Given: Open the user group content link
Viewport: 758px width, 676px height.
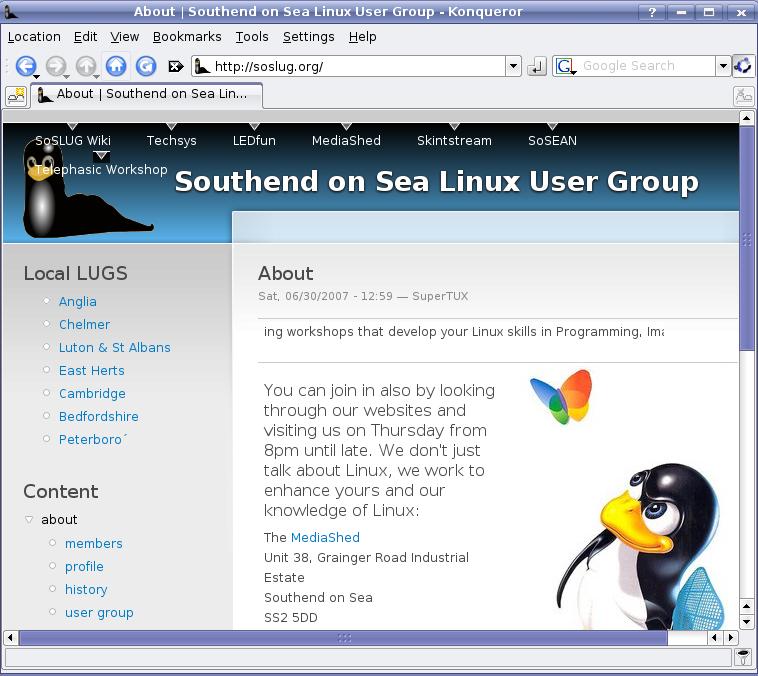Looking at the screenshot, I should (x=99, y=613).
